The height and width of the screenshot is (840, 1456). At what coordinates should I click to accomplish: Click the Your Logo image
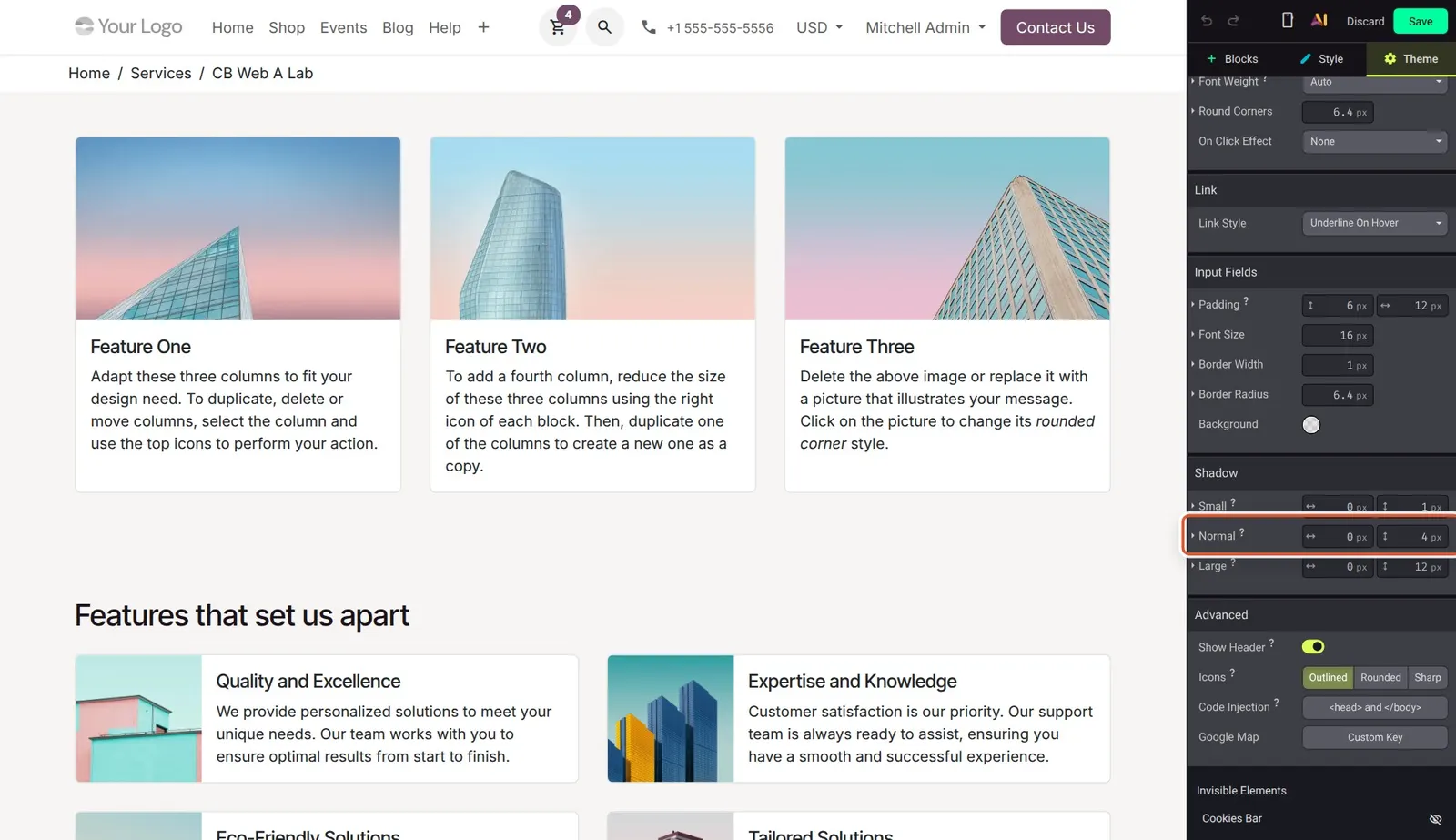[x=128, y=26]
